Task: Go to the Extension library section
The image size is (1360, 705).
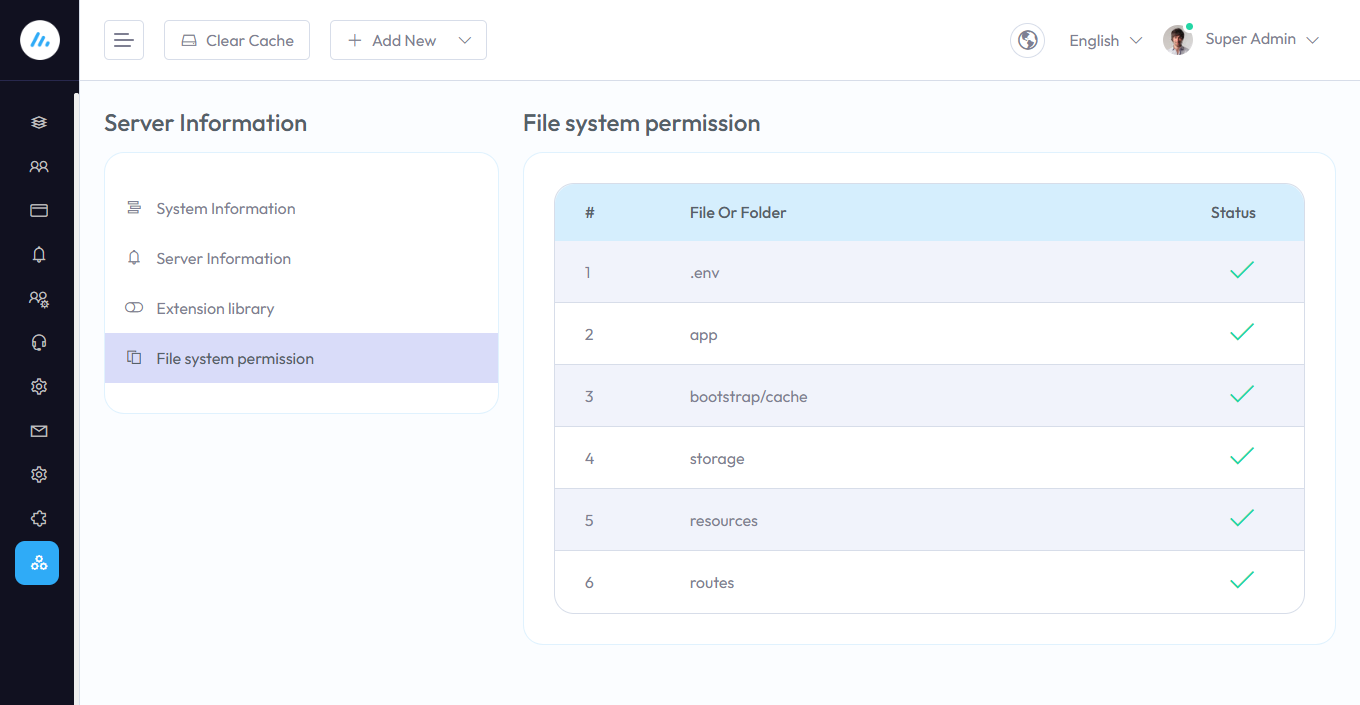Action: pyautogui.click(x=215, y=309)
